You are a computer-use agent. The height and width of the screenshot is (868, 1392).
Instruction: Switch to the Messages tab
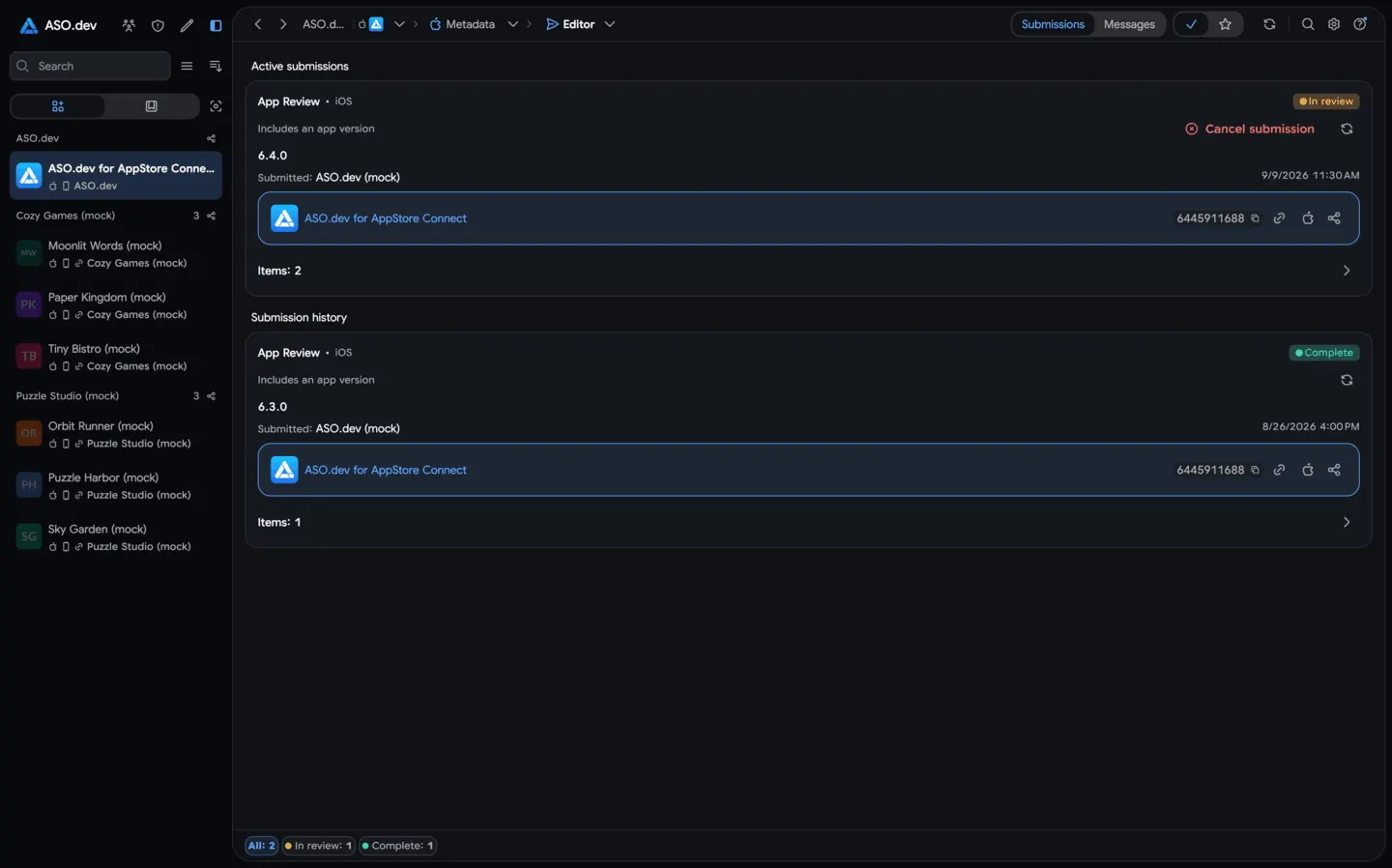click(x=1129, y=24)
